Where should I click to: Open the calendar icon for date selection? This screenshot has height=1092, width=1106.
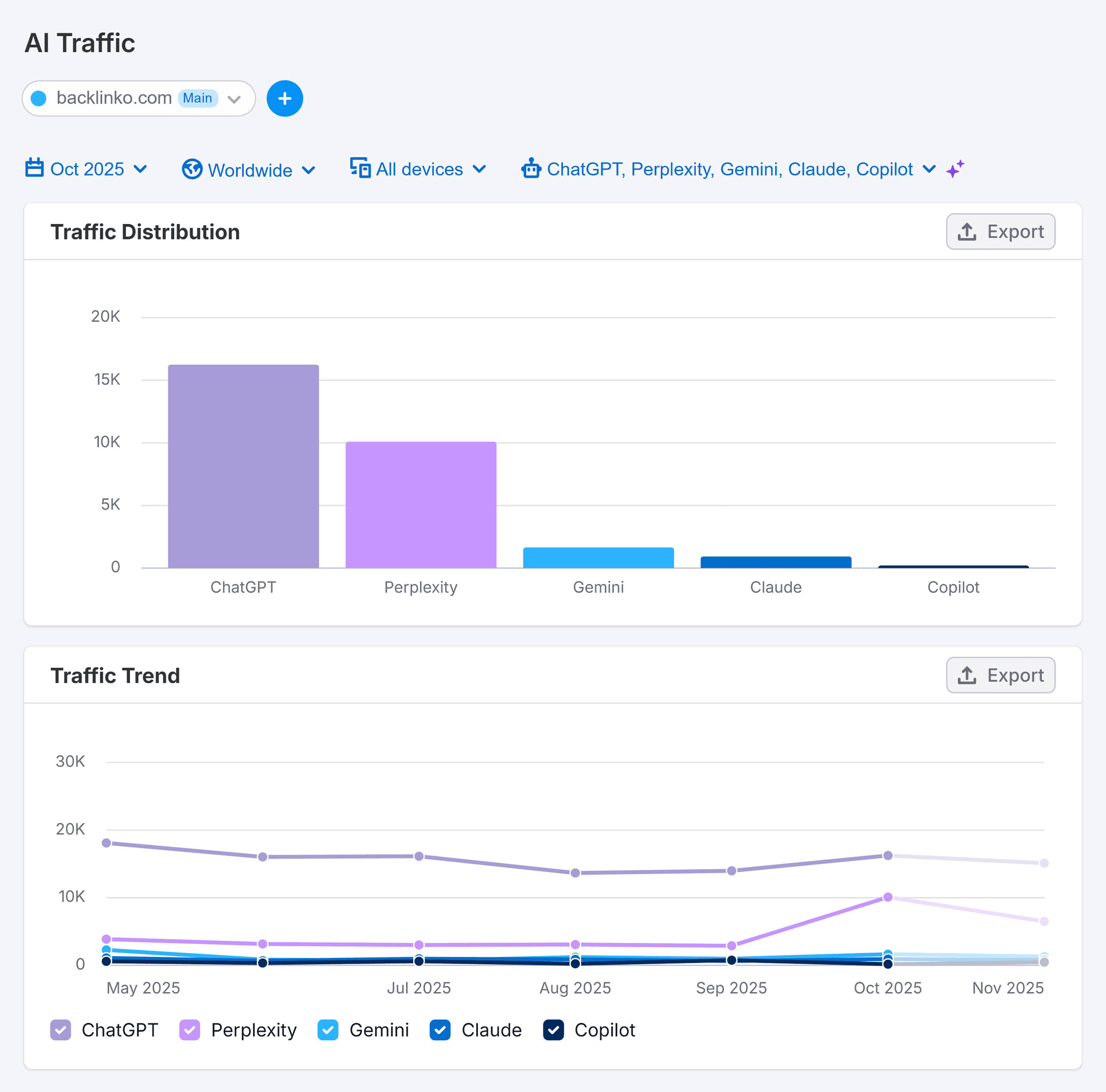point(35,168)
